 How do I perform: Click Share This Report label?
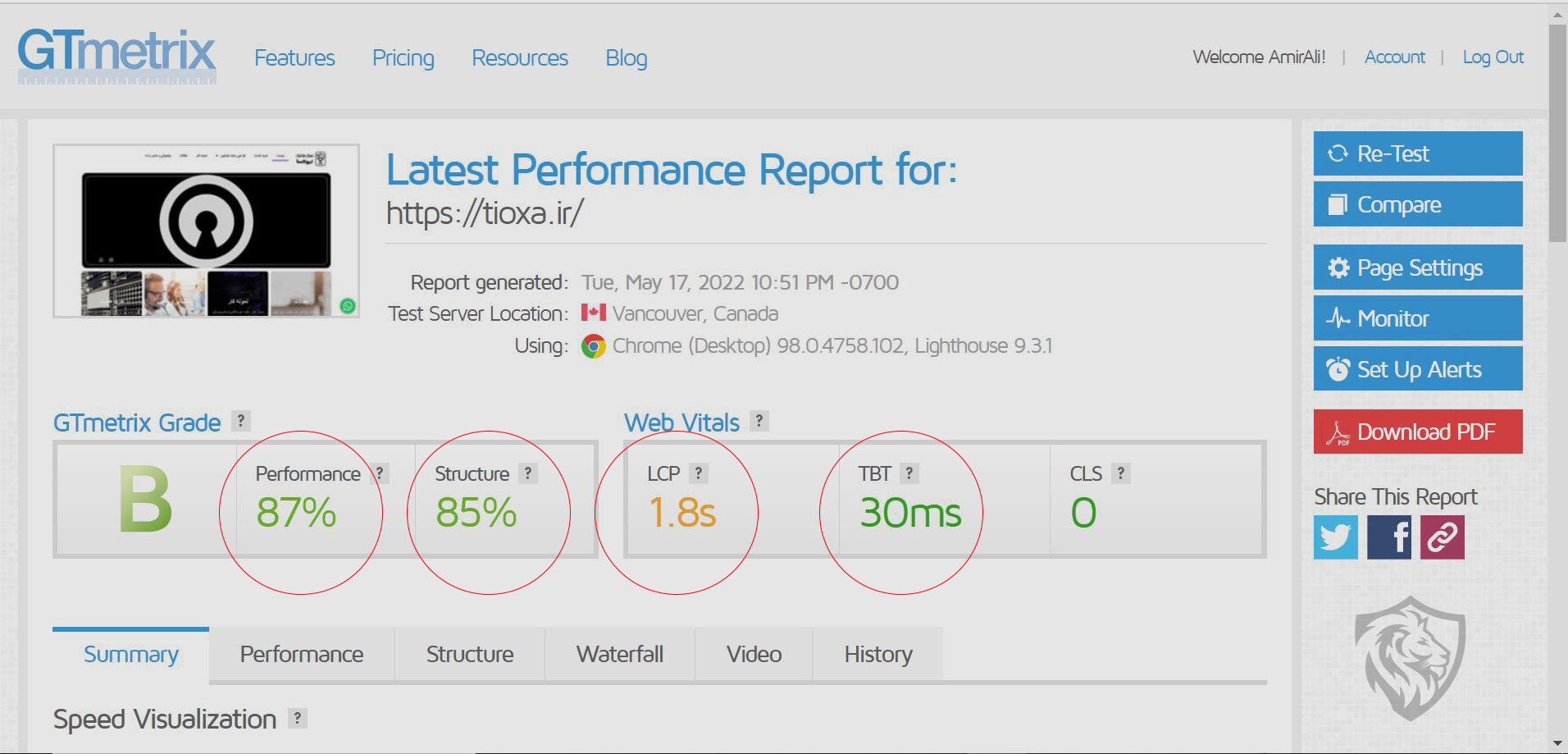tap(1396, 497)
